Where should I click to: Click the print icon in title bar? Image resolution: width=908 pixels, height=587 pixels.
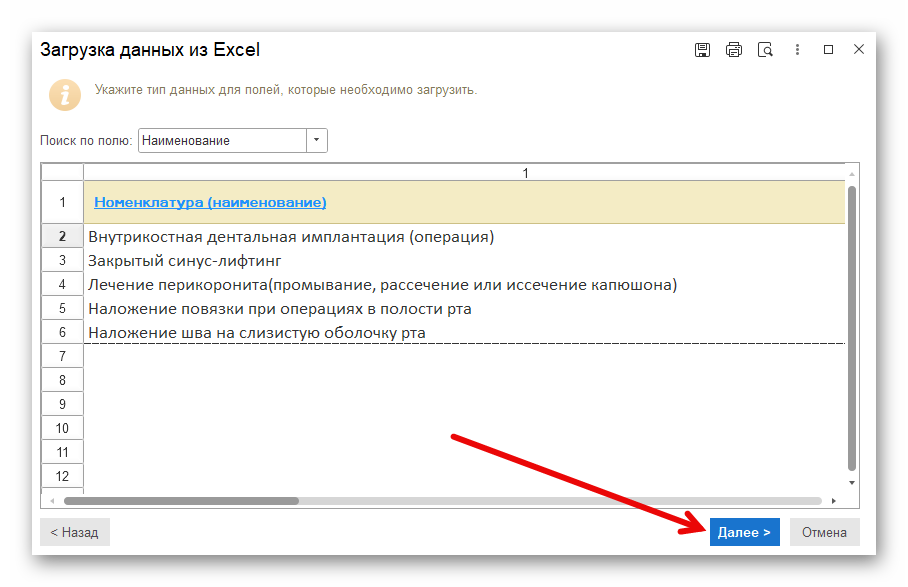point(734,50)
